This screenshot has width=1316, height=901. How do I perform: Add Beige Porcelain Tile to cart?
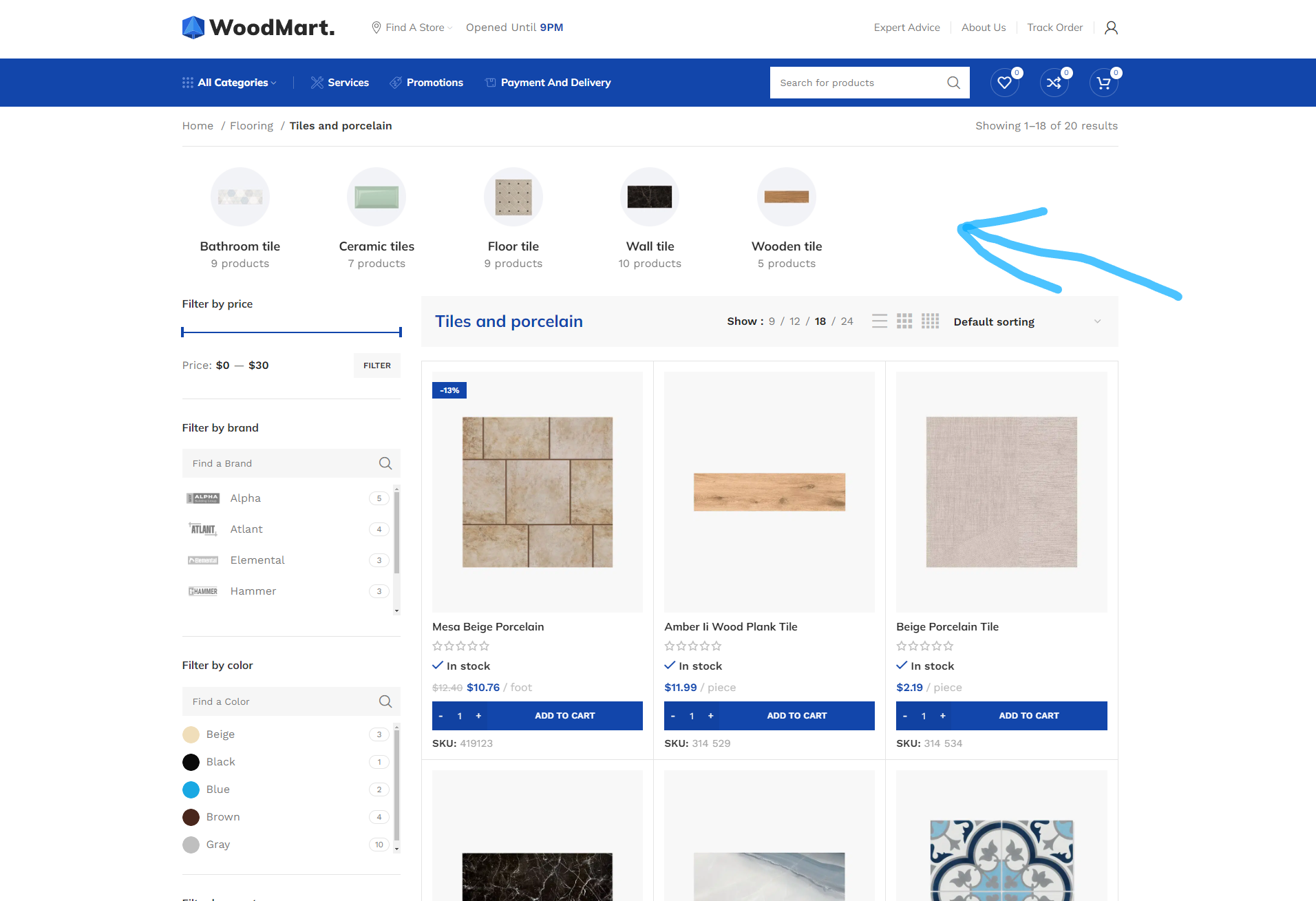tap(1029, 716)
